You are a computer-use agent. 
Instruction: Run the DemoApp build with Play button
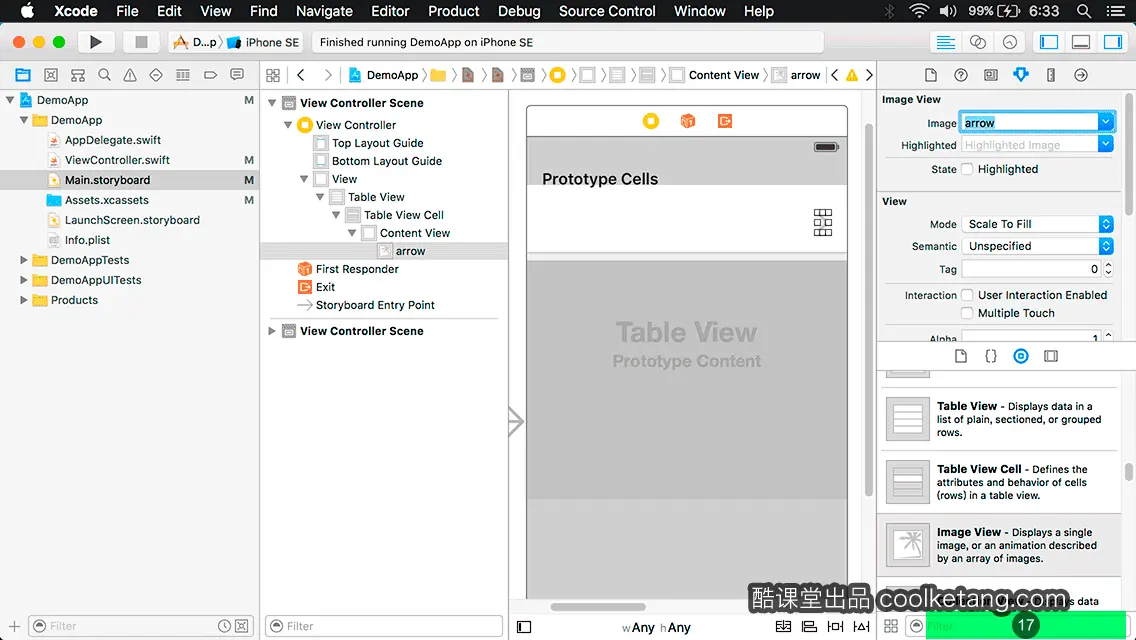(x=95, y=42)
